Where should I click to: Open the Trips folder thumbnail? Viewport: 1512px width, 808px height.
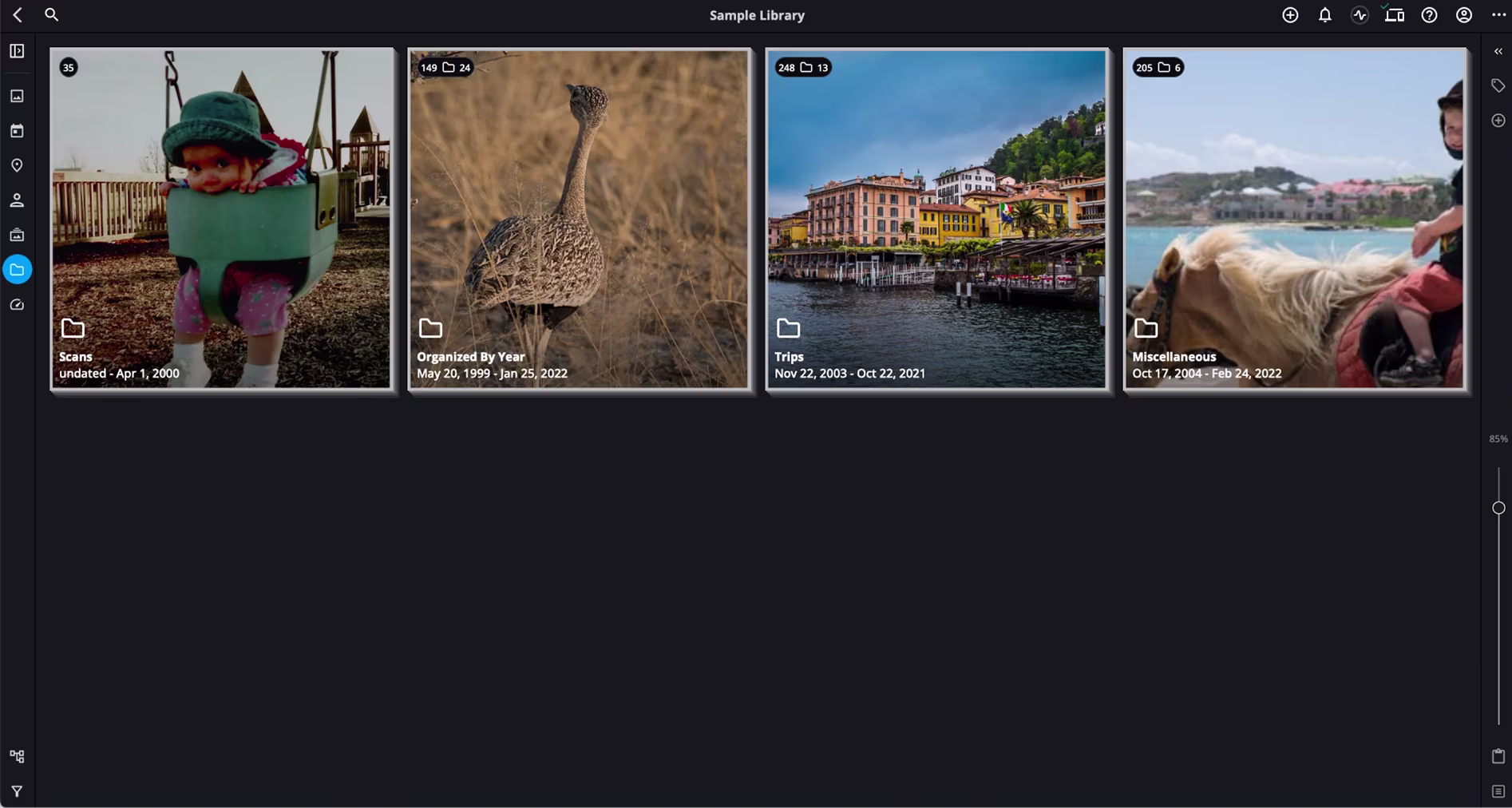[936, 219]
